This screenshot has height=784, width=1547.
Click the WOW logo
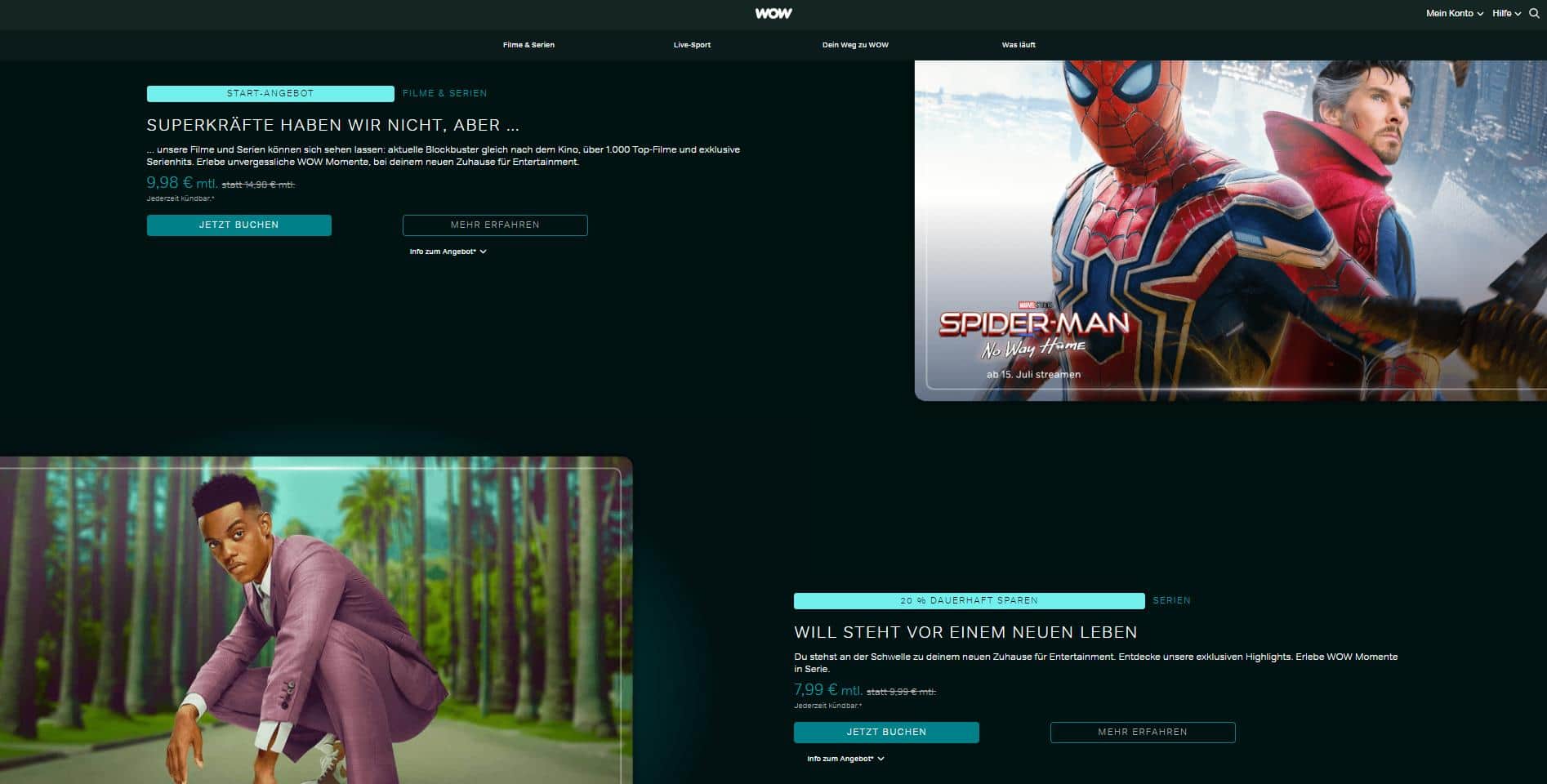click(x=773, y=13)
